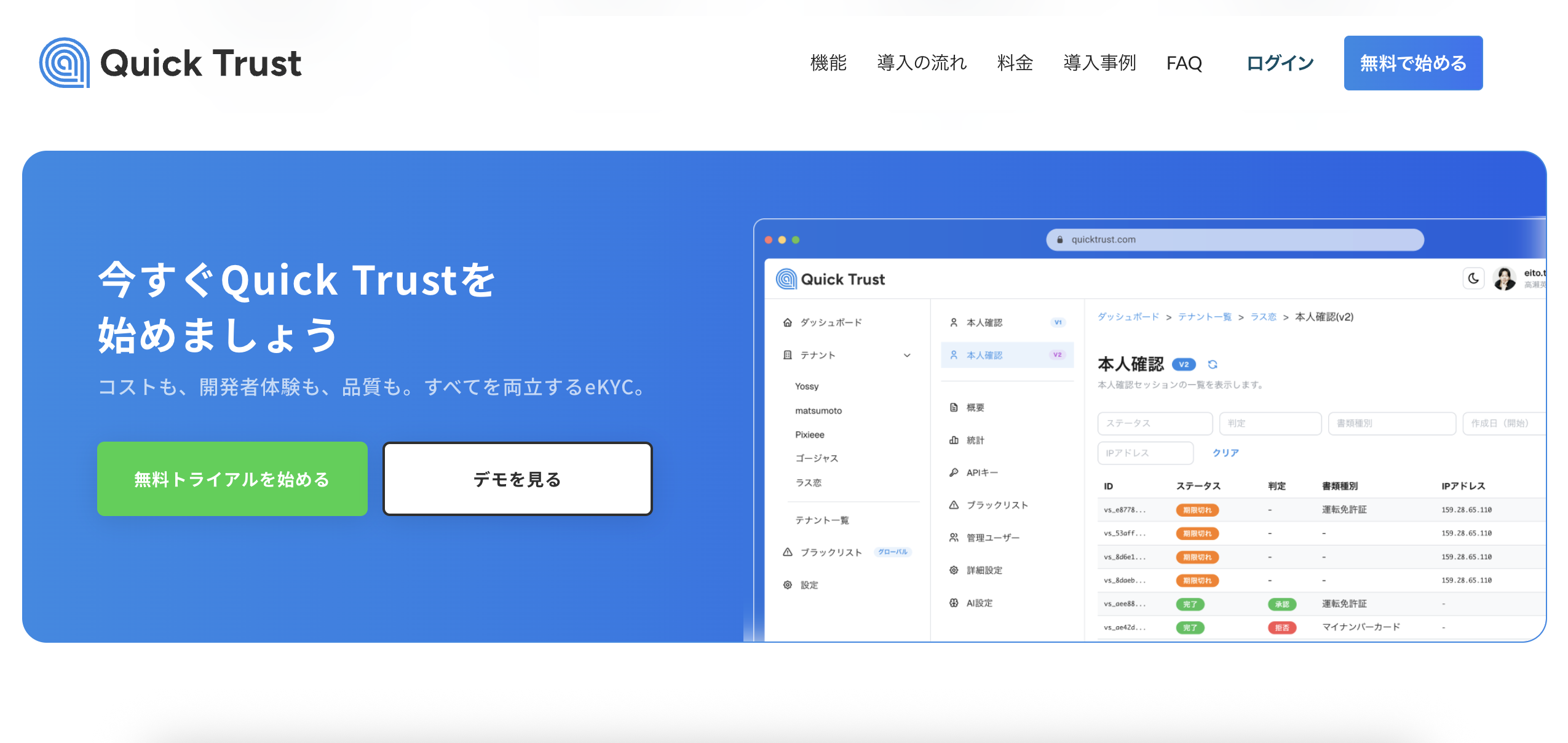Open テナント一覧 in sidebar
This screenshot has height=743, width=1568.
(822, 520)
